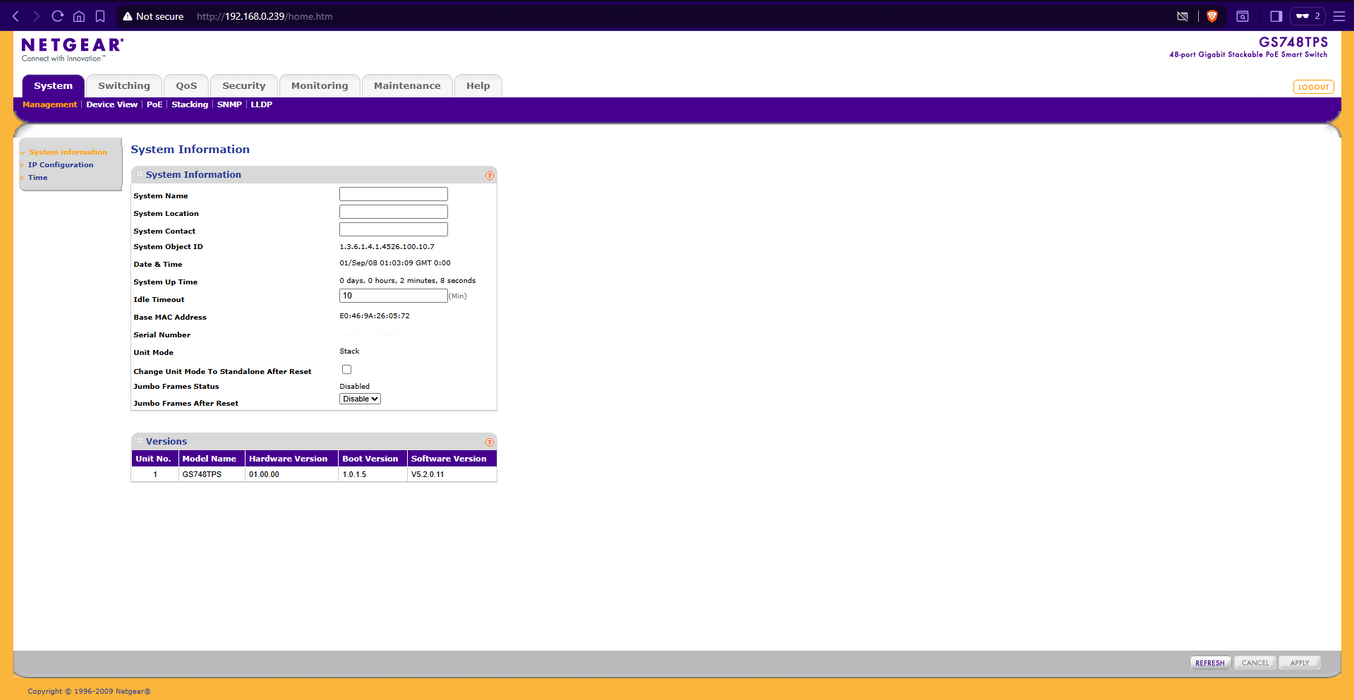The width and height of the screenshot is (1354, 700).
Task: Focus the System Name input field
Action: [x=394, y=194]
